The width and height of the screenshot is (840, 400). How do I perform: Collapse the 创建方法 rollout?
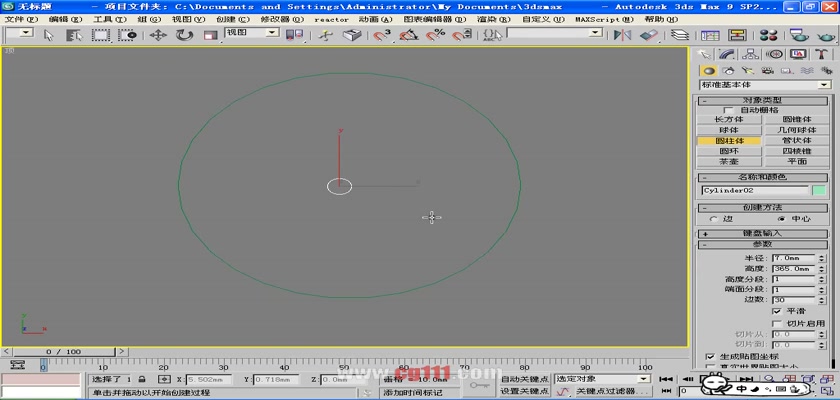tap(763, 208)
